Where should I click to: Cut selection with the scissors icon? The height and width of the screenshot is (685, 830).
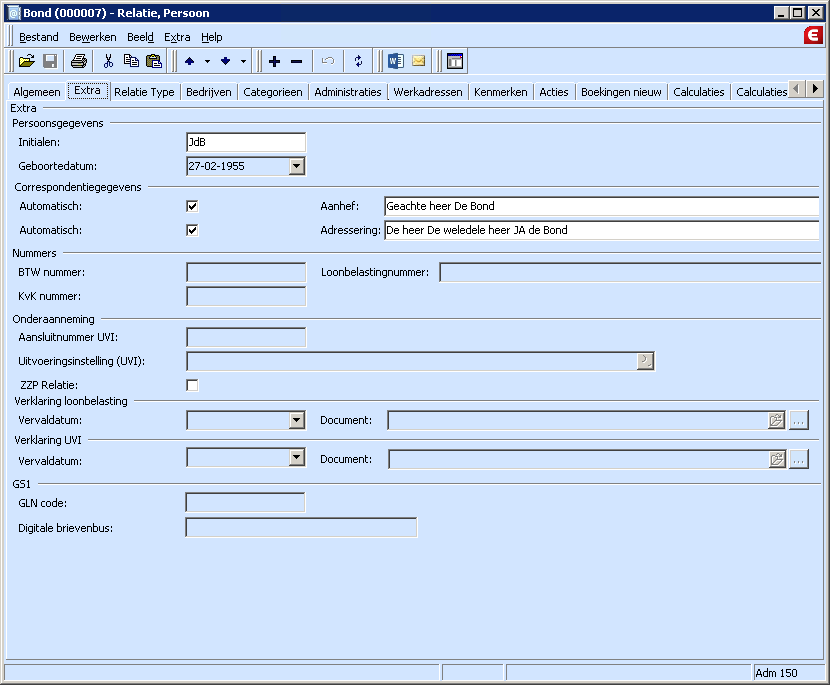[x=108, y=61]
